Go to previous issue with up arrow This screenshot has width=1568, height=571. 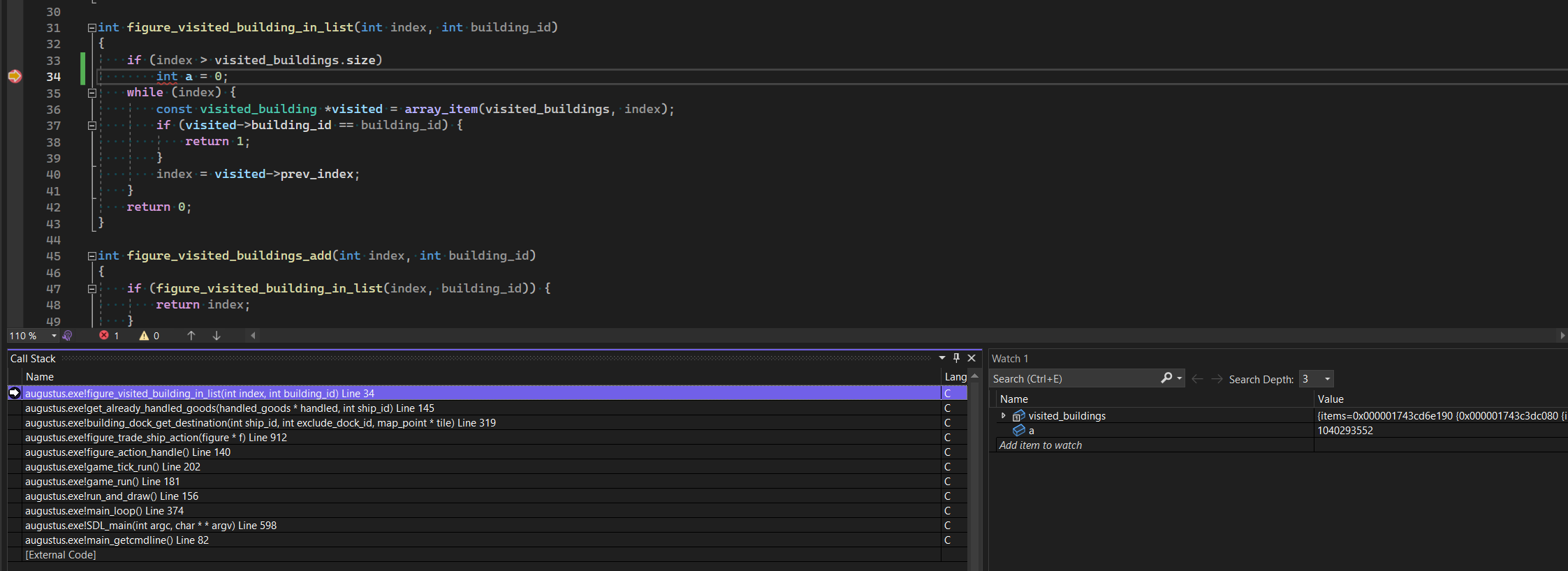[x=191, y=336]
